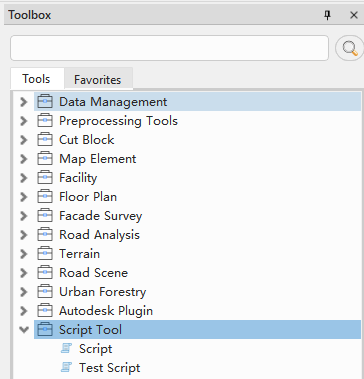The image size is (364, 379).
Task: Expand the Urban Forestry node
Action: coord(24,292)
